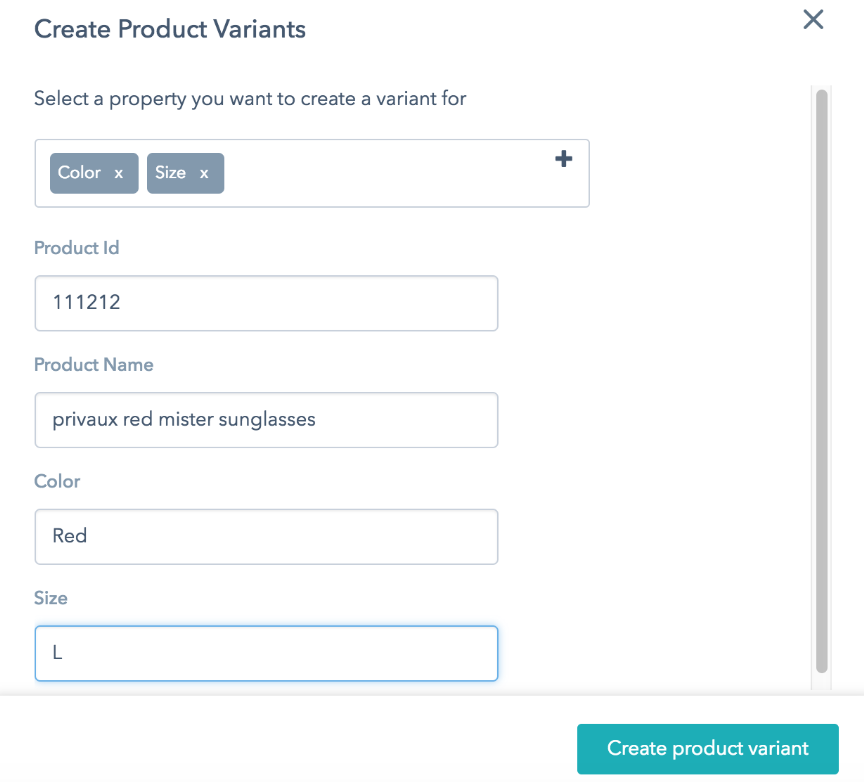Close the Create Product Variants dialog
Screen dimensions: 864x782
coord(813,20)
